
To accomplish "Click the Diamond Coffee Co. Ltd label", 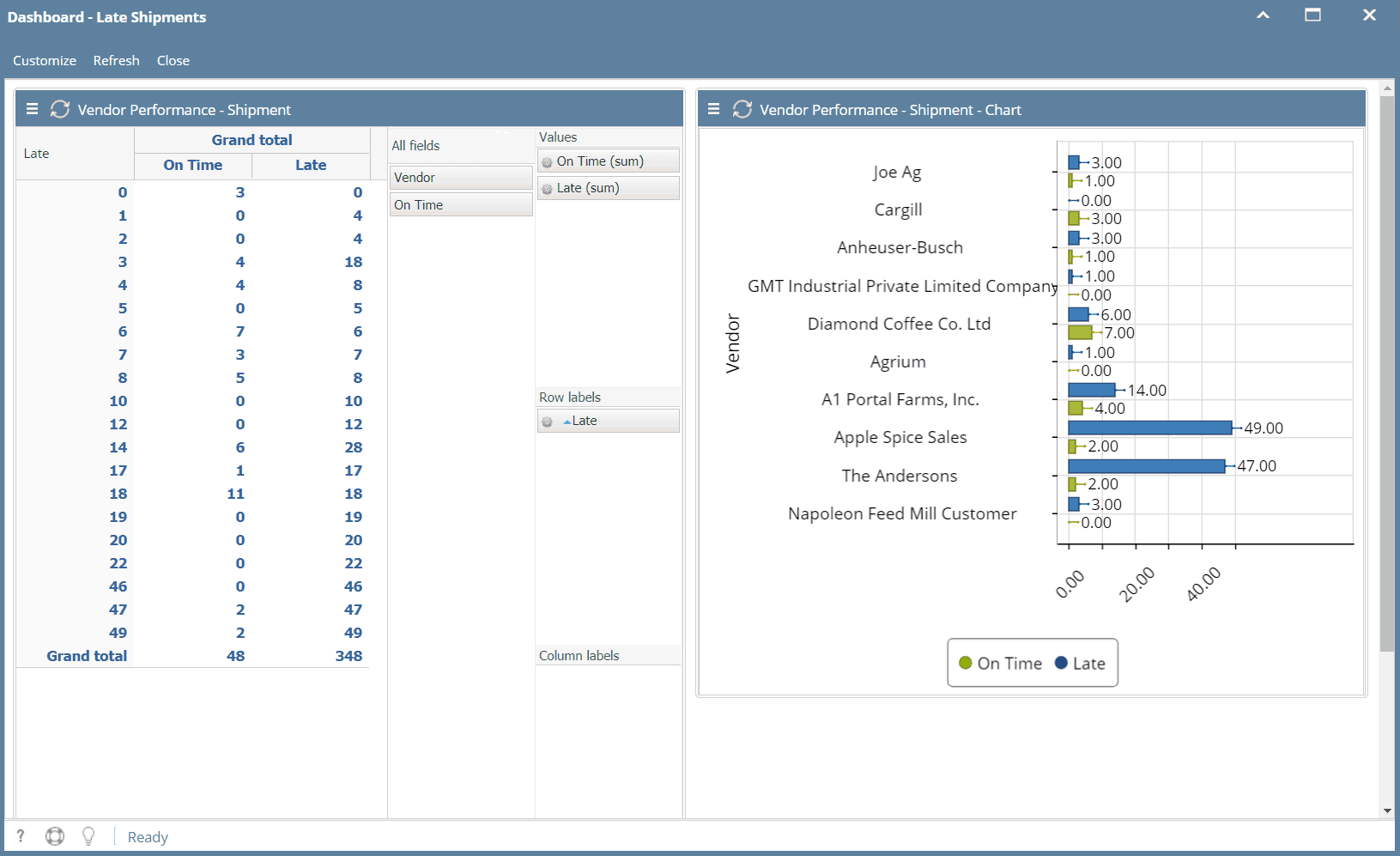I will 899,324.
